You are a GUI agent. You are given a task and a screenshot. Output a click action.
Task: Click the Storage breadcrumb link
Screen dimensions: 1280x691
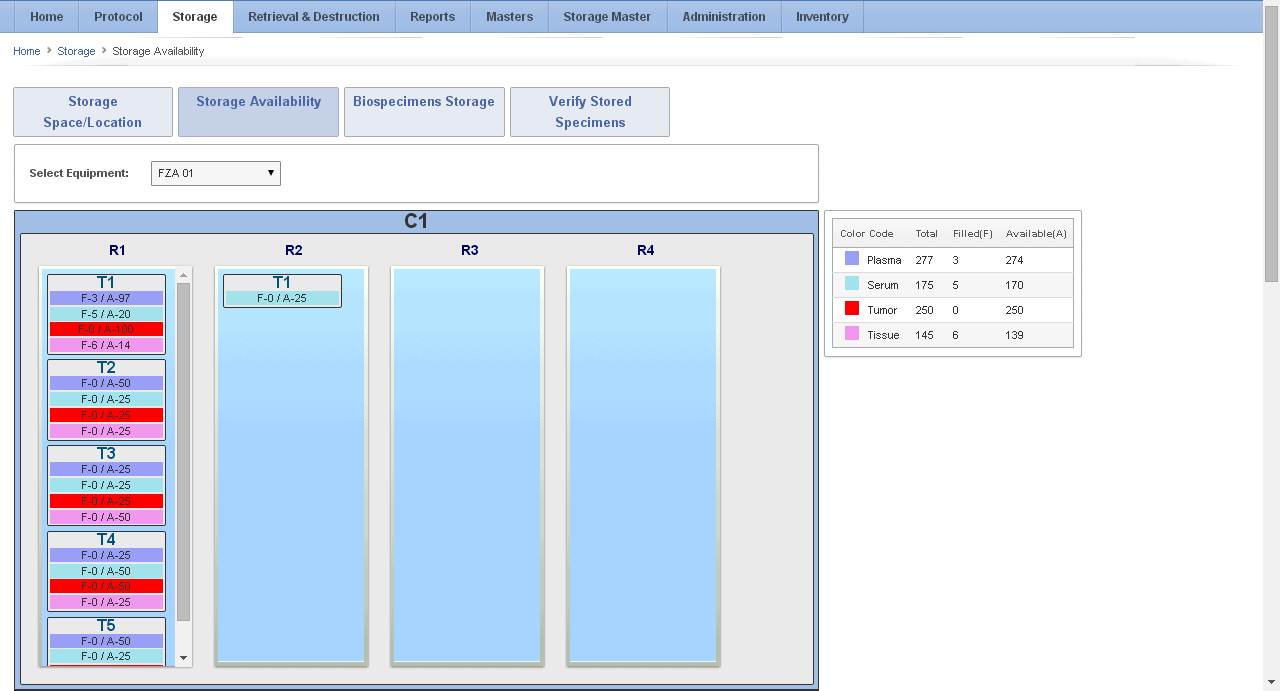[76, 51]
